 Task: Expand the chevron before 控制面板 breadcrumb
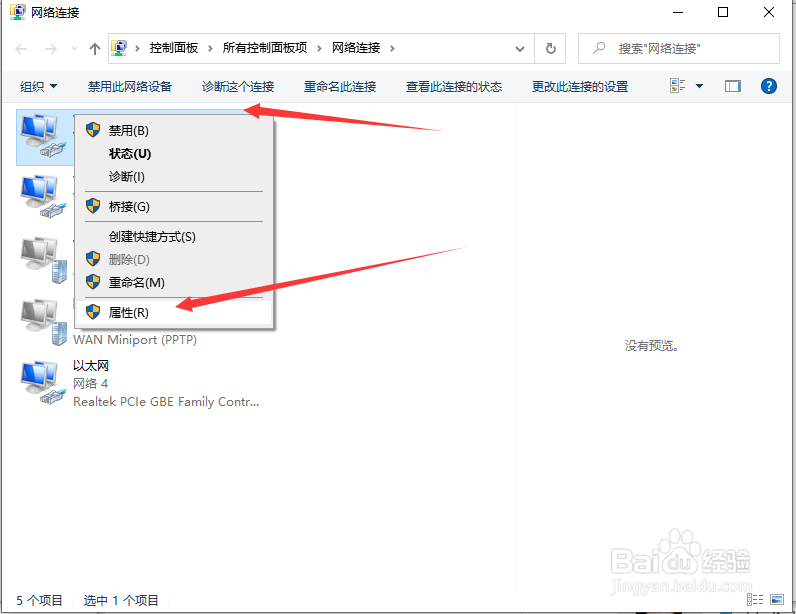pyautogui.click(x=137, y=48)
